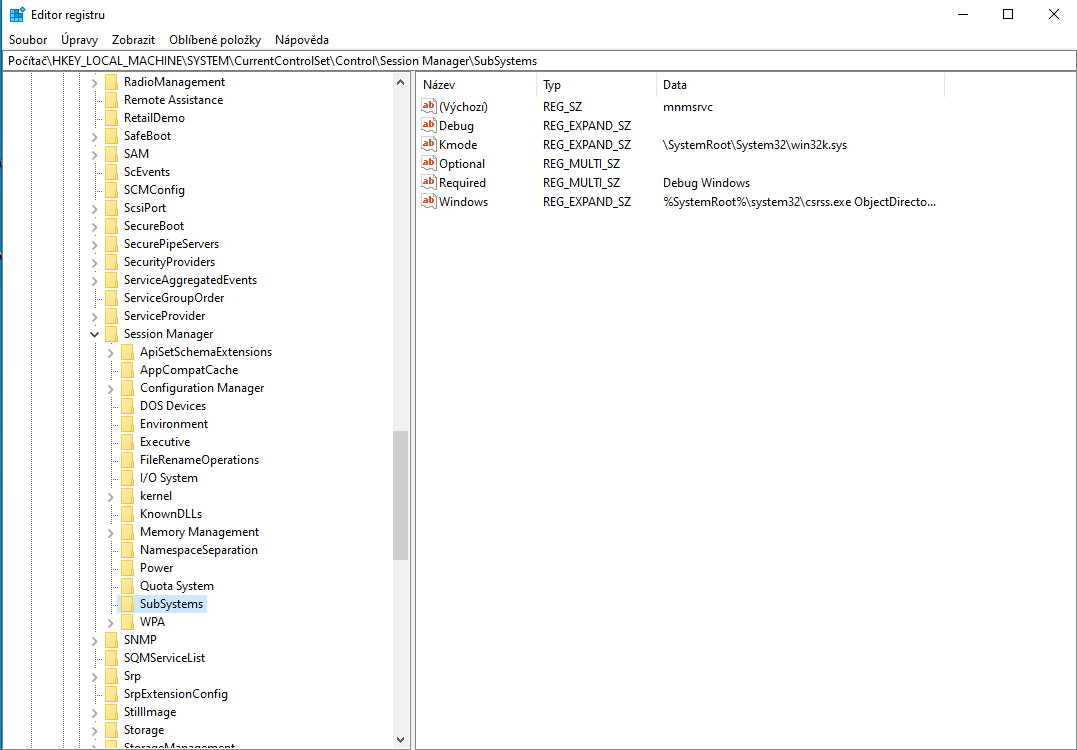Click the Registry Editor title bar icon
The width and height of the screenshot is (1077, 750).
(17, 15)
